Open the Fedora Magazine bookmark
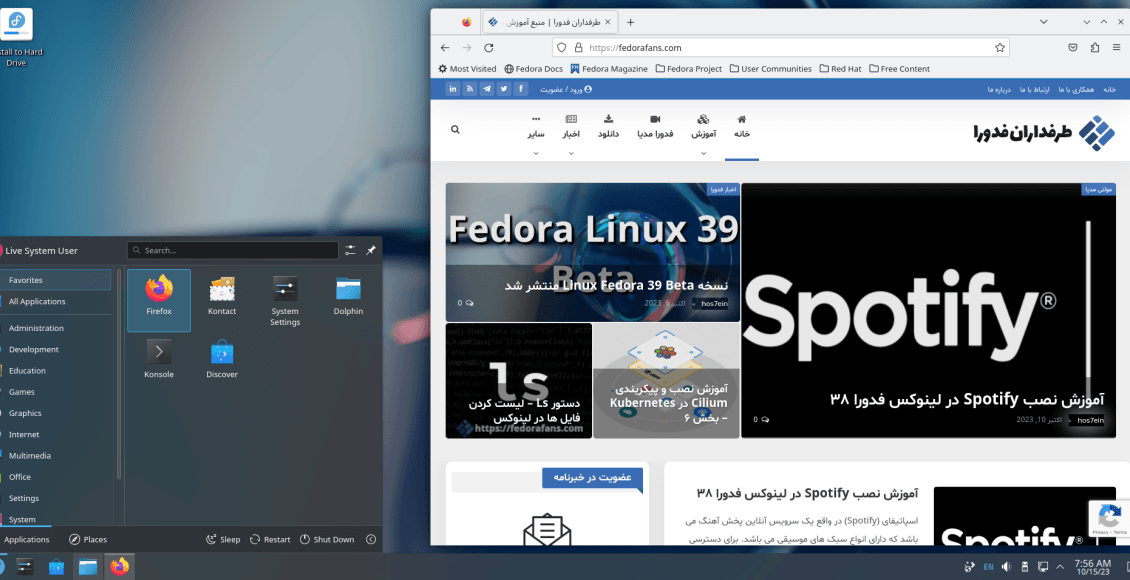The image size is (1130, 580). point(608,68)
